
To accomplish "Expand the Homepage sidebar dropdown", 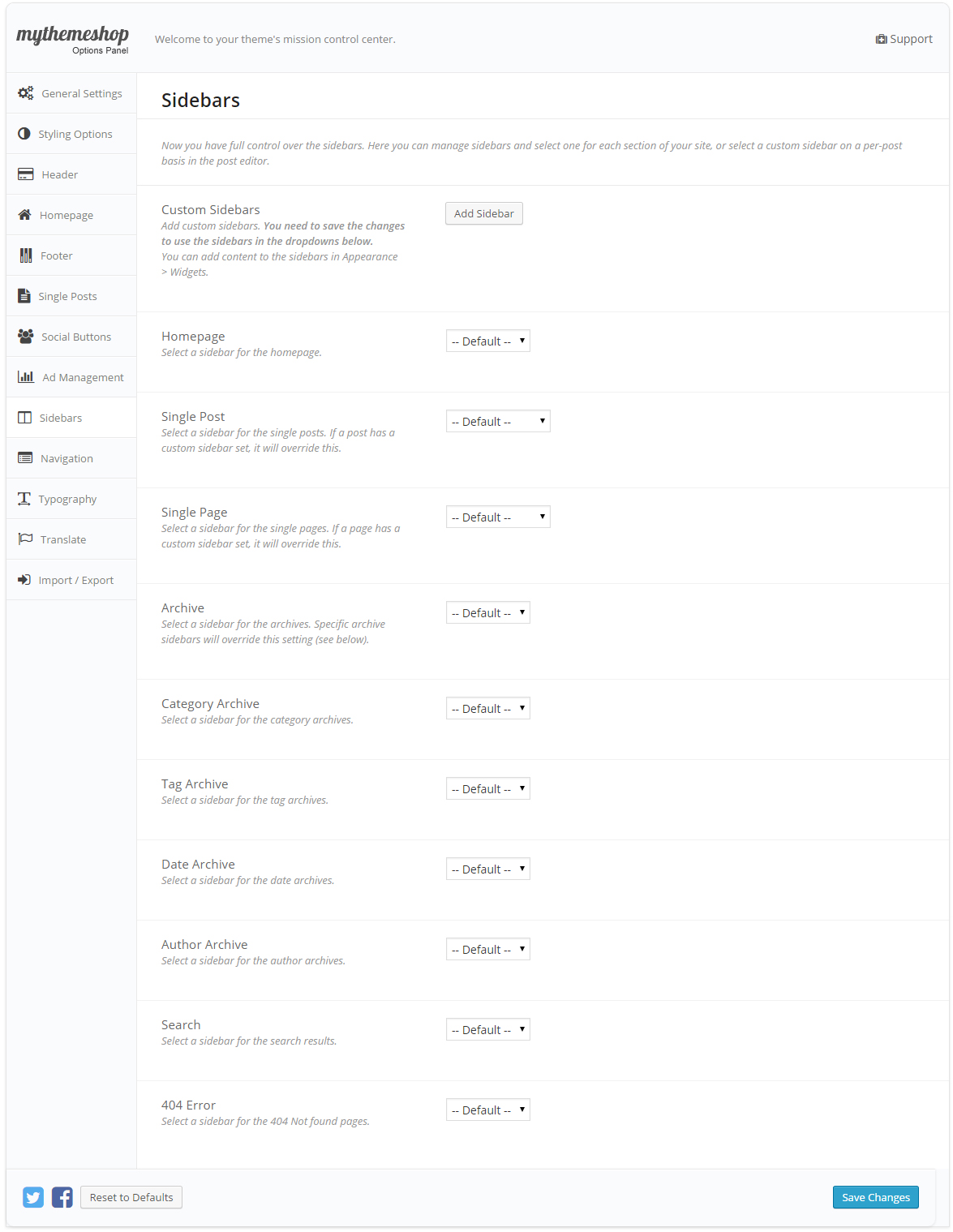I will 488,341.
